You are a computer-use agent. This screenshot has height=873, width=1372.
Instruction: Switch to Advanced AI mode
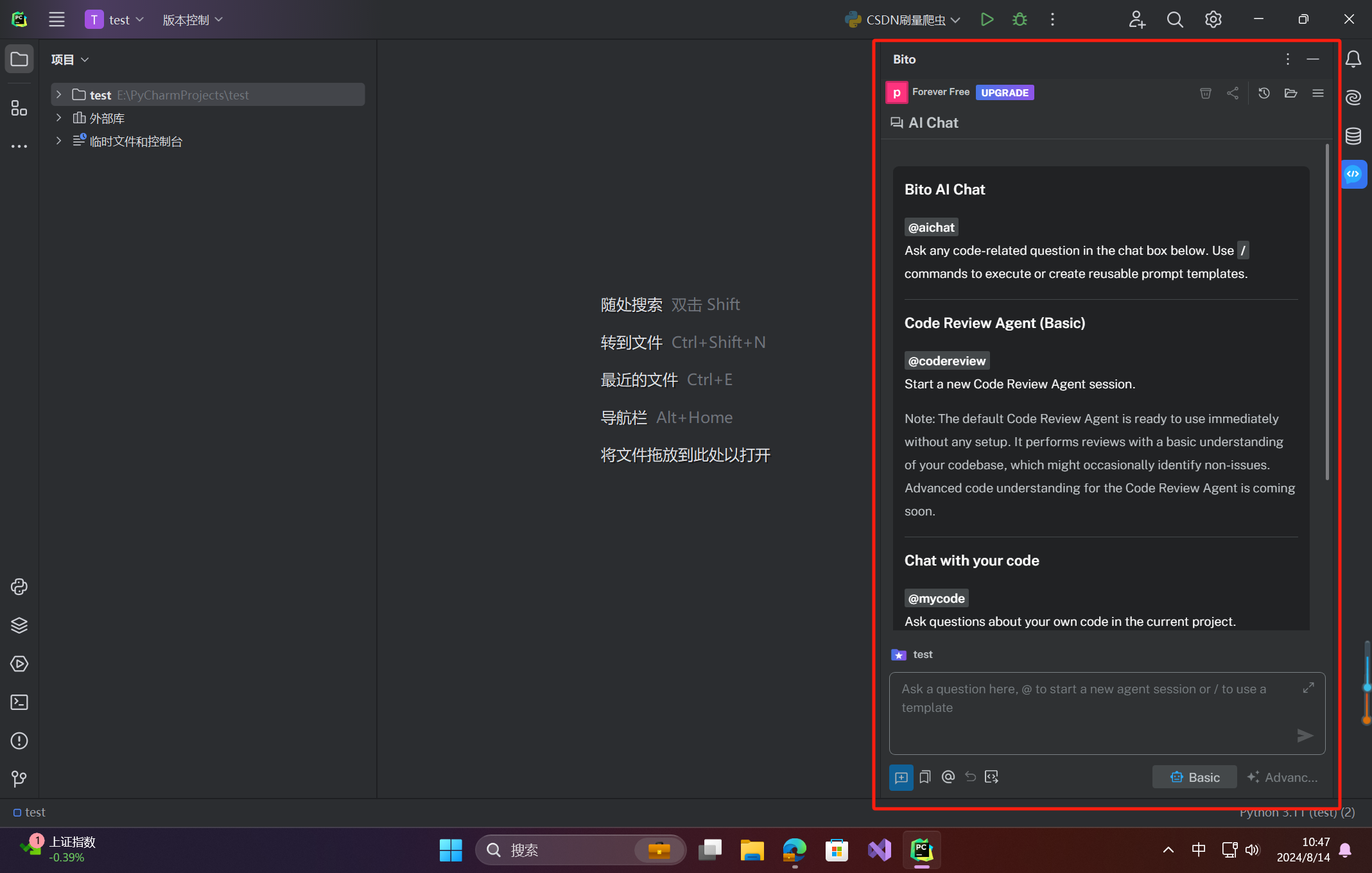tap(1282, 777)
